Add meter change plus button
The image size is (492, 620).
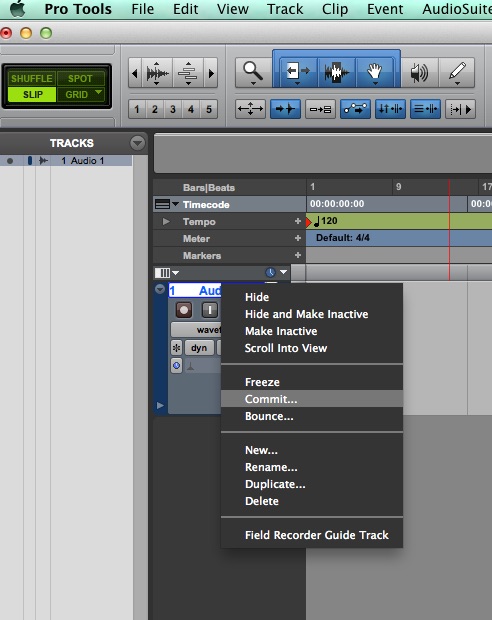(298, 238)
